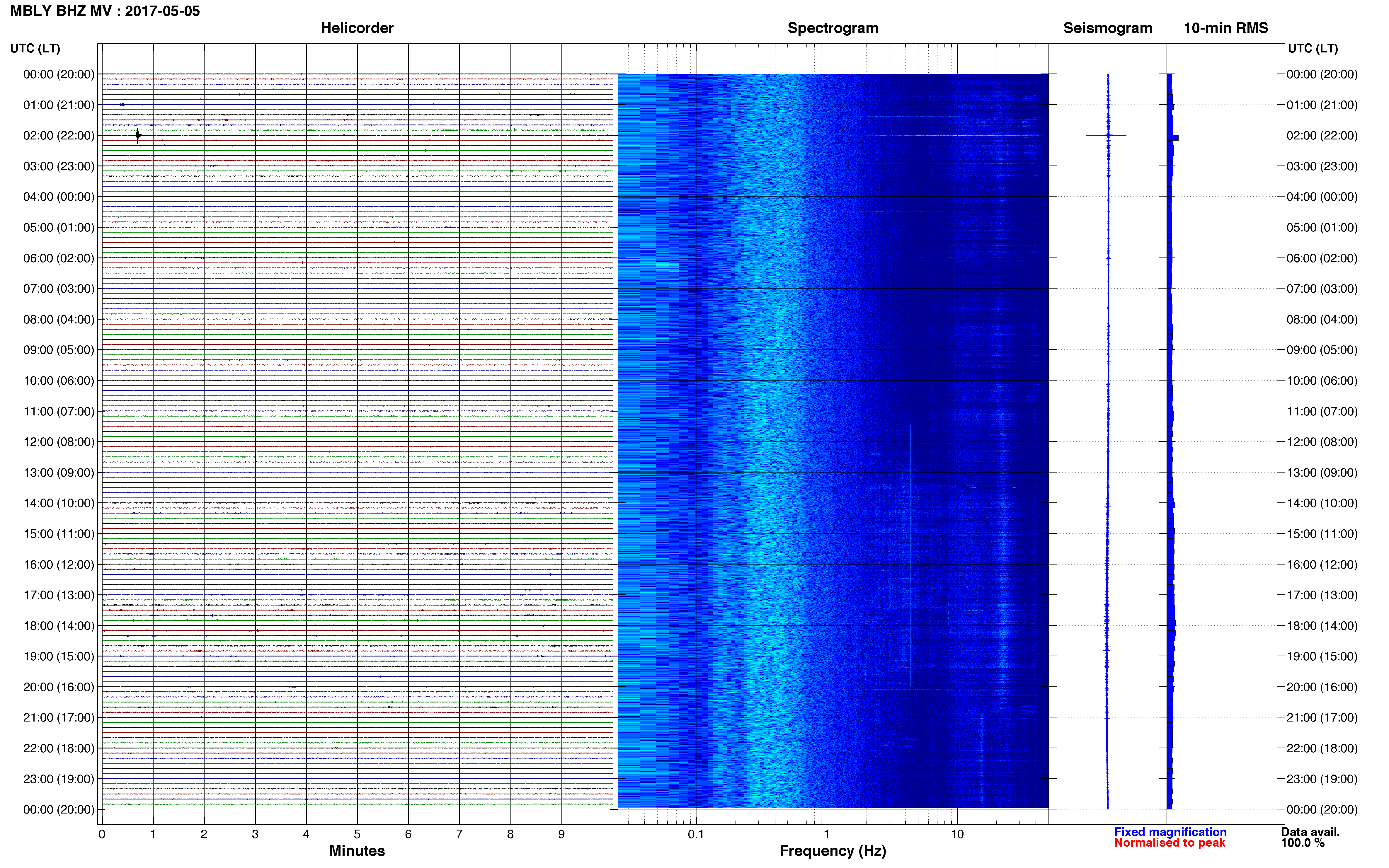Select left-axis time label '07:00 (03:00)'

[x=59, y=289]
